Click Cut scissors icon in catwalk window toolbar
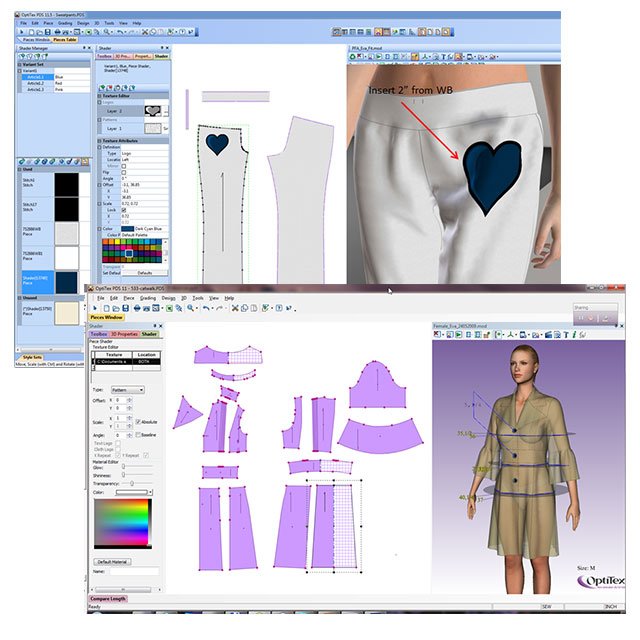Viewport: 640px width, 640px height. coord(235,308)
